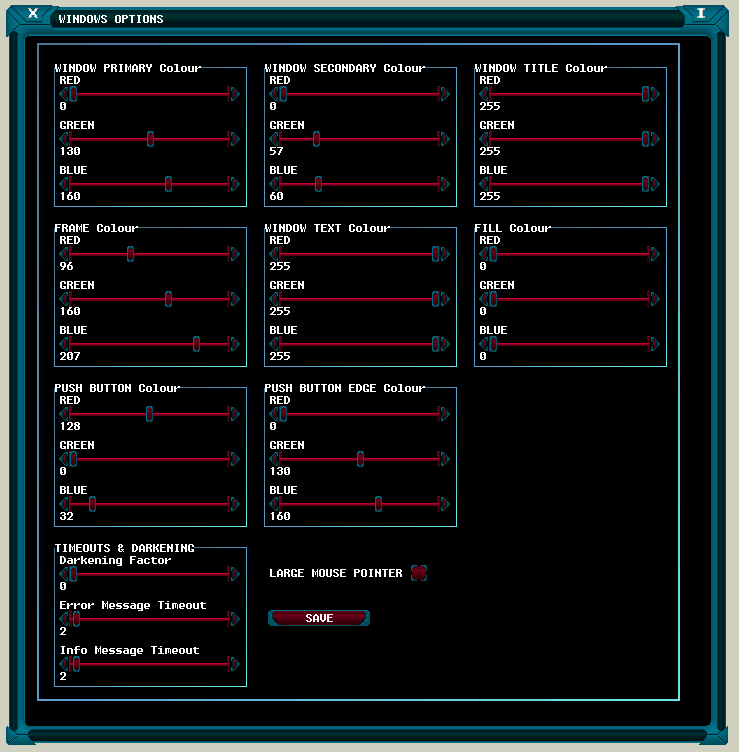Click the Window Text Green slider handle
The image size is (739, 752).
tap(435, 299)
